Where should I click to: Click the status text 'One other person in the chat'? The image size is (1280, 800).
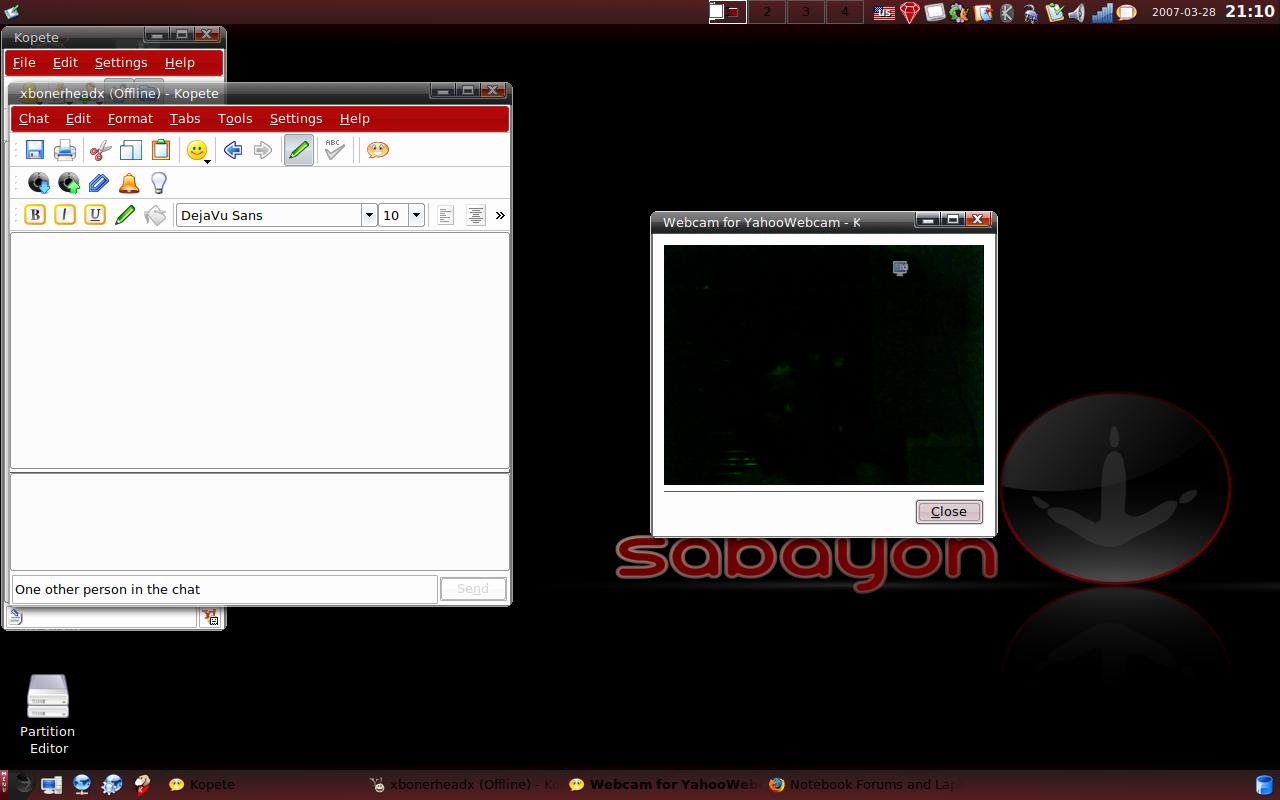(x=108, y=590)
